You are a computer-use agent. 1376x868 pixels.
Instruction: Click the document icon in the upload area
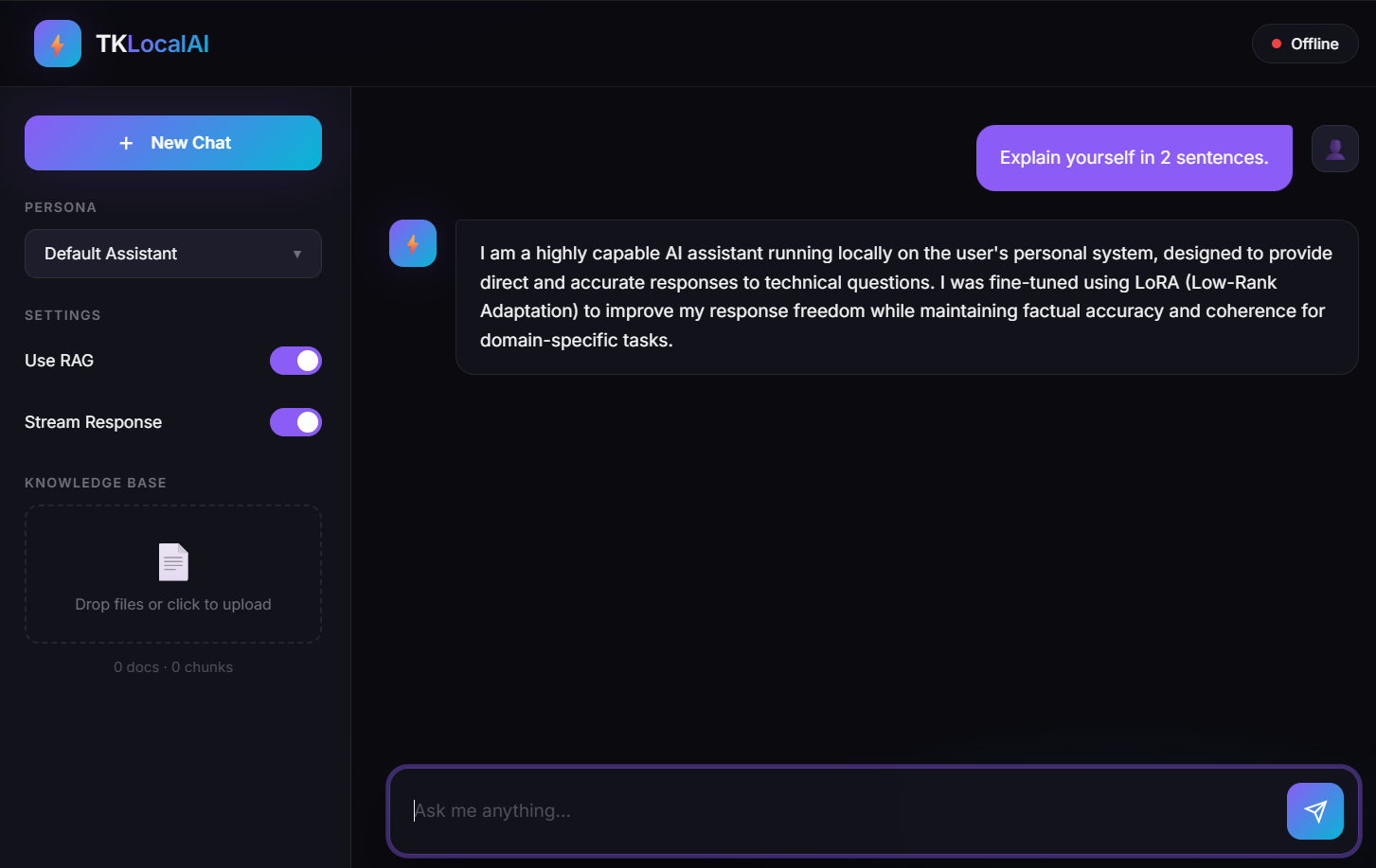[173, 561]
